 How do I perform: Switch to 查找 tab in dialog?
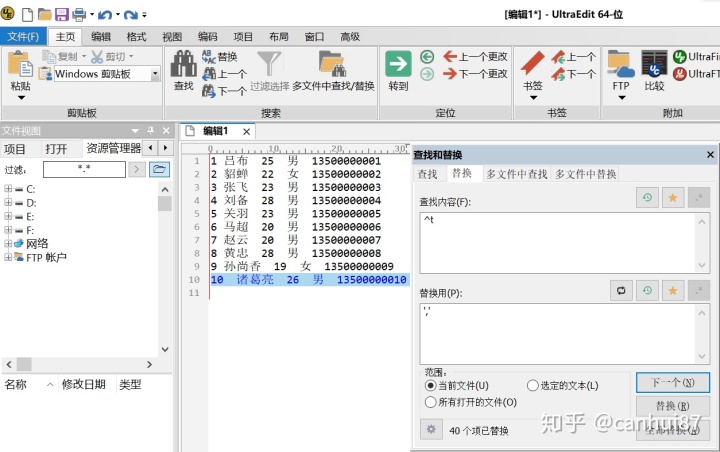coord(428,174)
